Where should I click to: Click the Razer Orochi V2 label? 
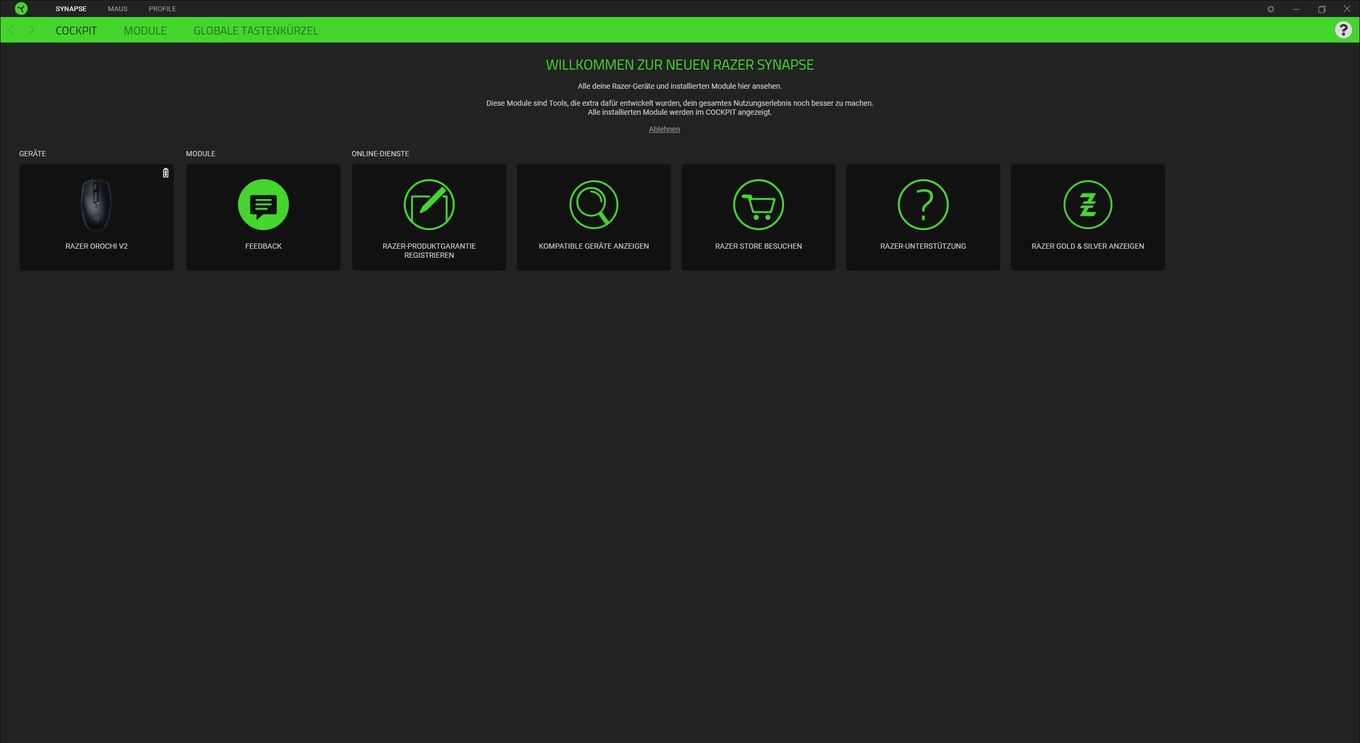[x=97, y=246]
